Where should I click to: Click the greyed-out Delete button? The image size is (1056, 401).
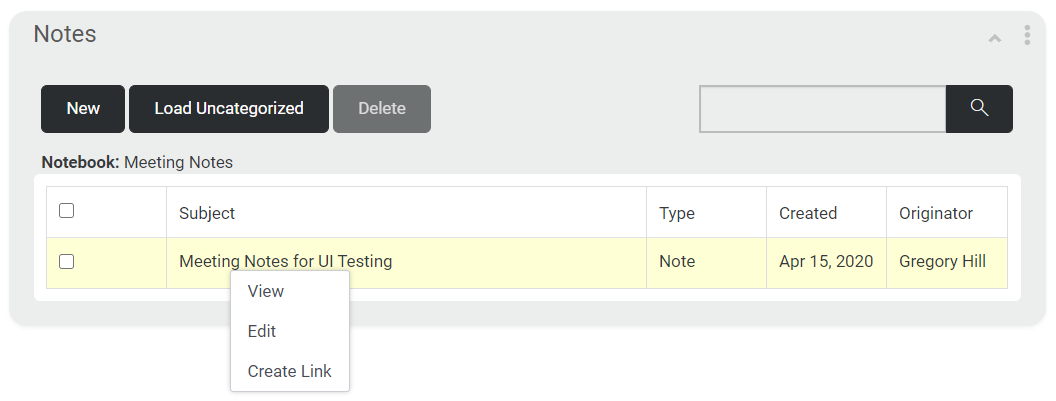[x=382, y=109]
